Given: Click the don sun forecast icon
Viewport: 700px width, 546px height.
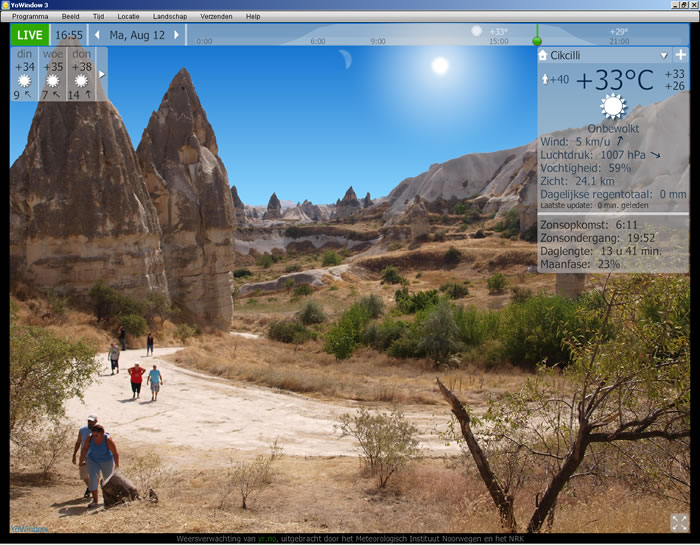Looking at the screenshot, I should pyautogui.click(x=81, y=81).
